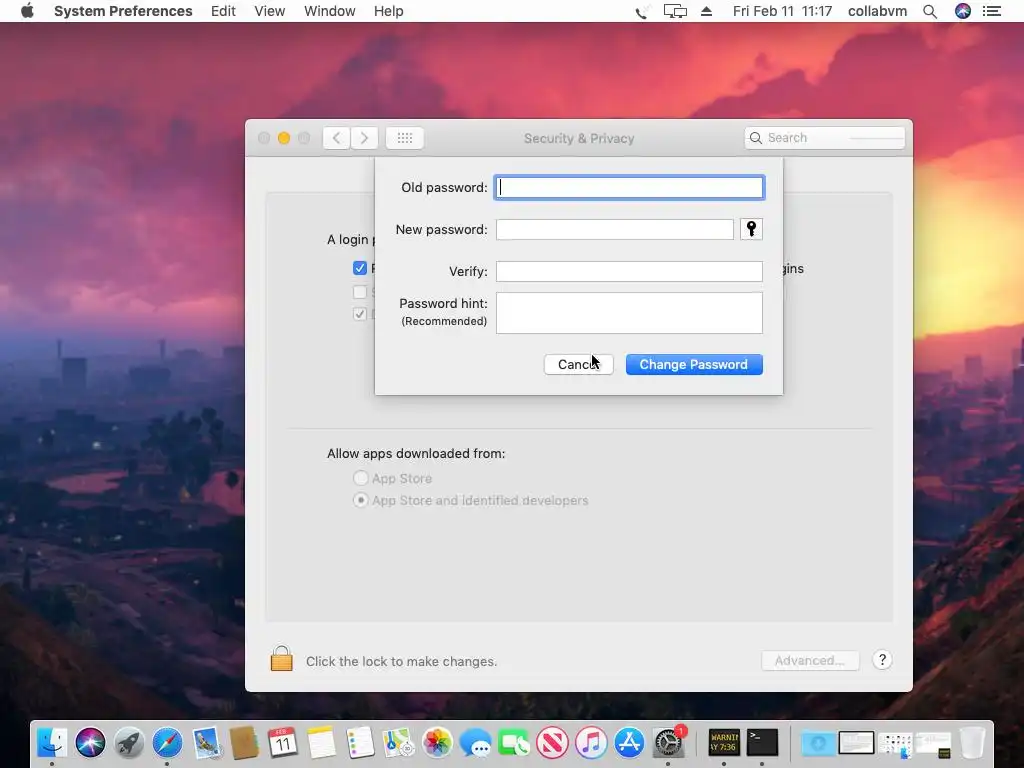Open Maps app in the dock

[x=398, y=743]
